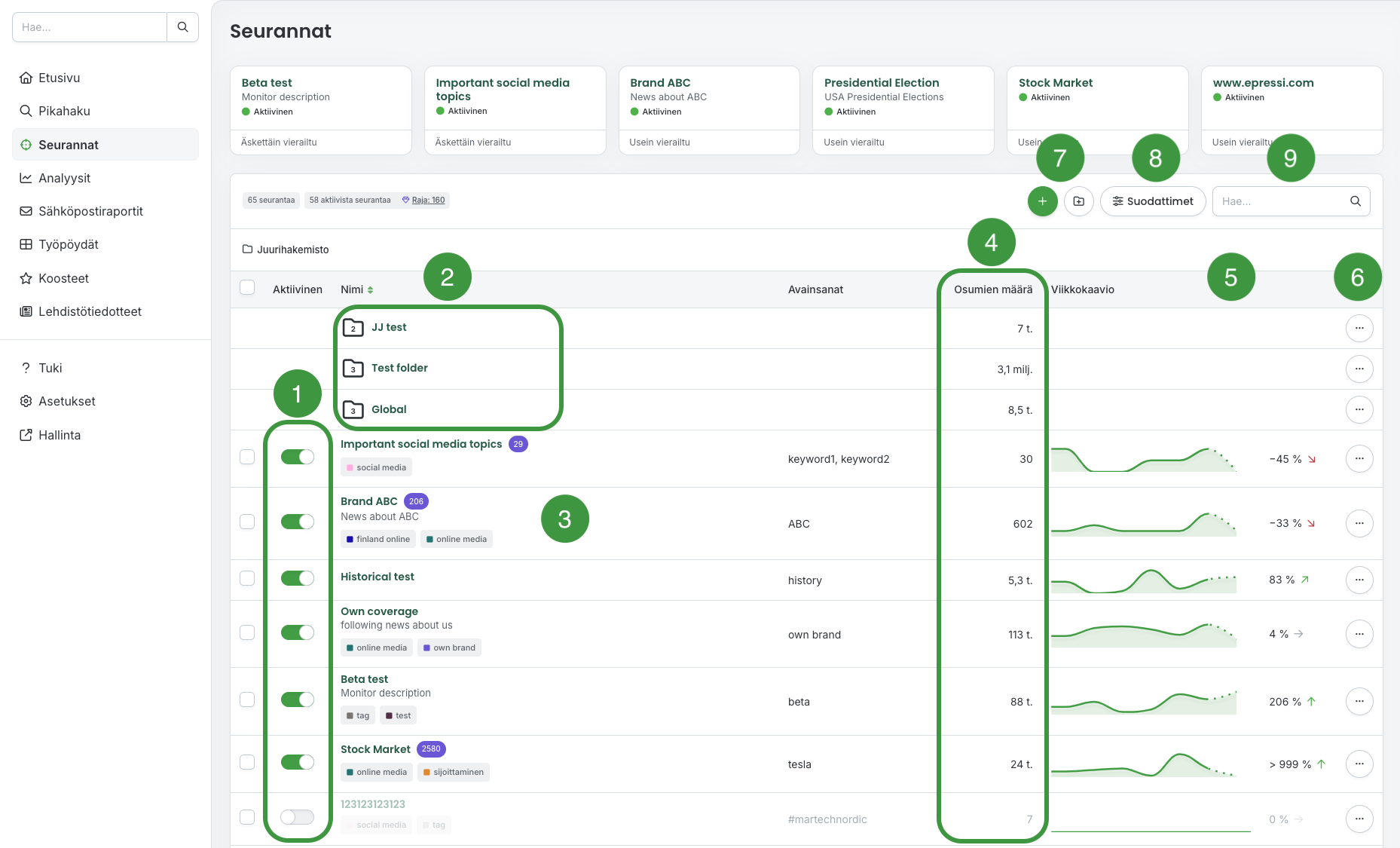Open more options for Test folder row
This screenshot has height=848, width=1400.
pyautogui.click(x=1359, y=369)
